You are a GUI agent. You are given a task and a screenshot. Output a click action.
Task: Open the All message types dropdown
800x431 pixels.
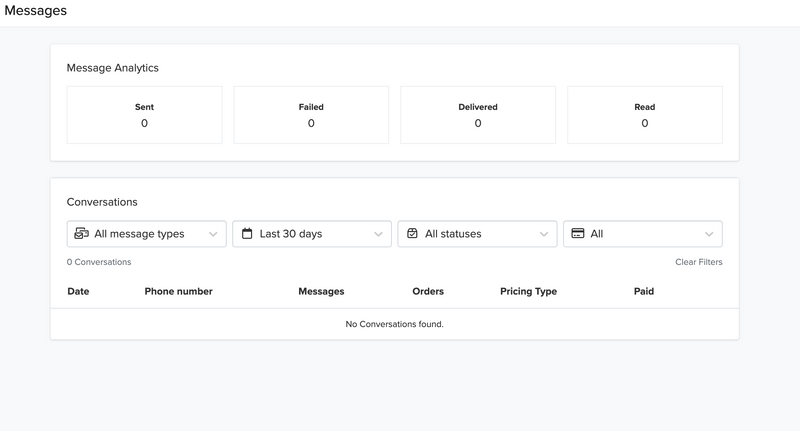click(x=146, y=234)
